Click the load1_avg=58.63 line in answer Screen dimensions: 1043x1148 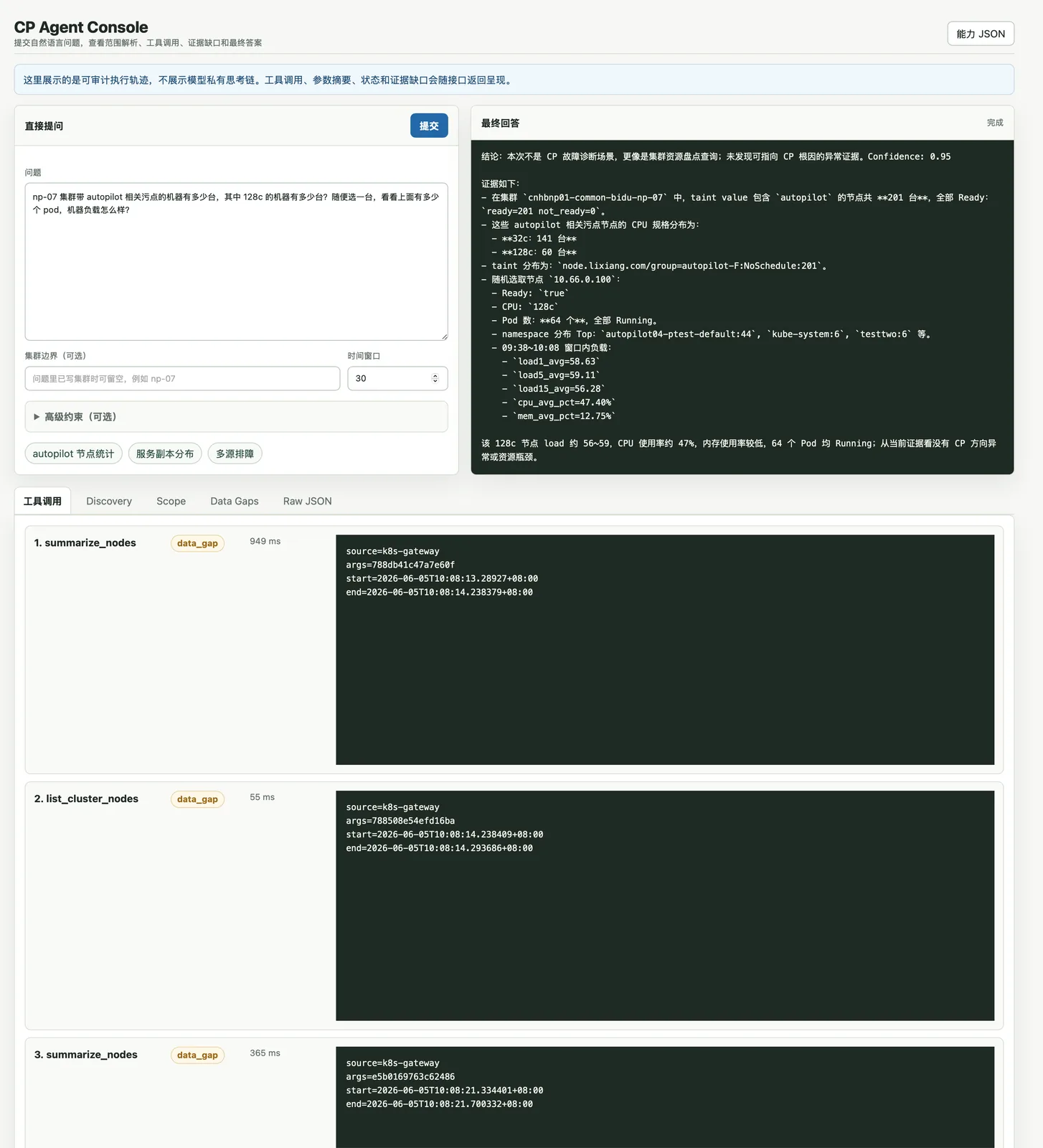(551, 362)
